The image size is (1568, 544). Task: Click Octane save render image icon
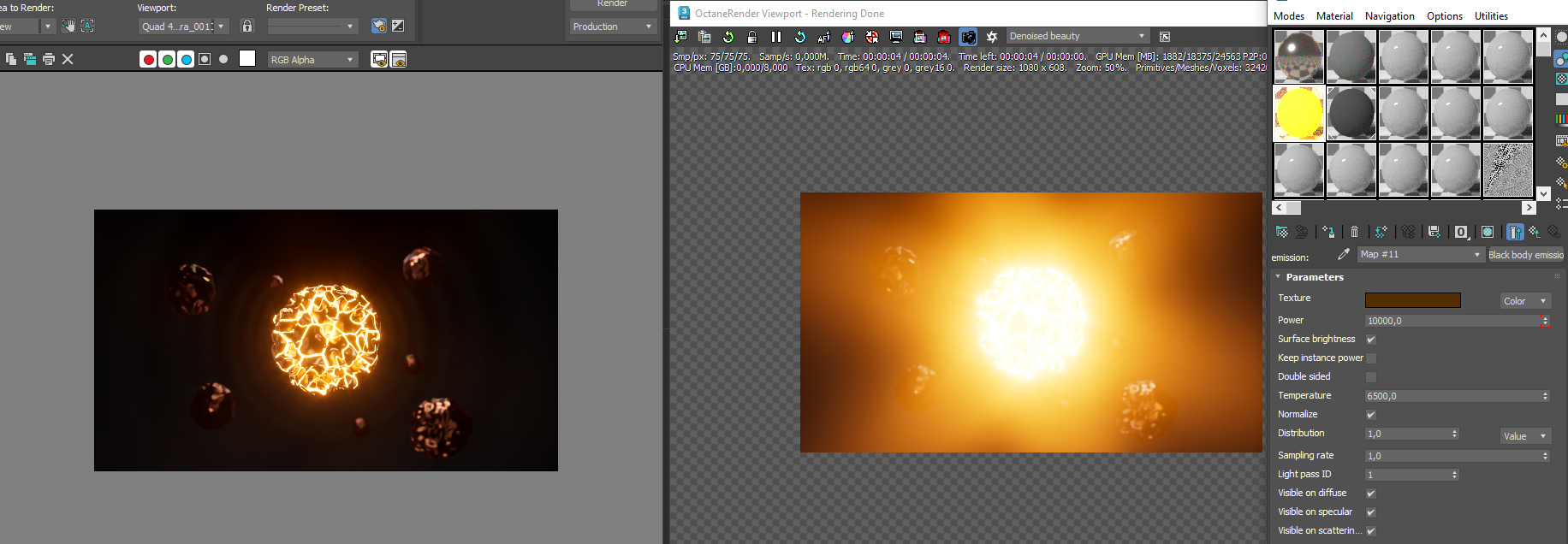(x=681, y=37)
